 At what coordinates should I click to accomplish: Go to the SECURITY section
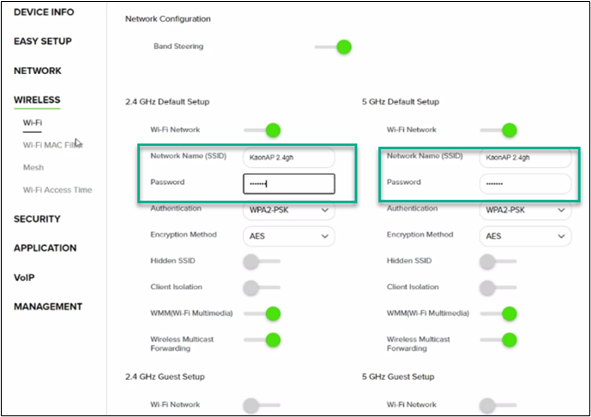(37, 219)
